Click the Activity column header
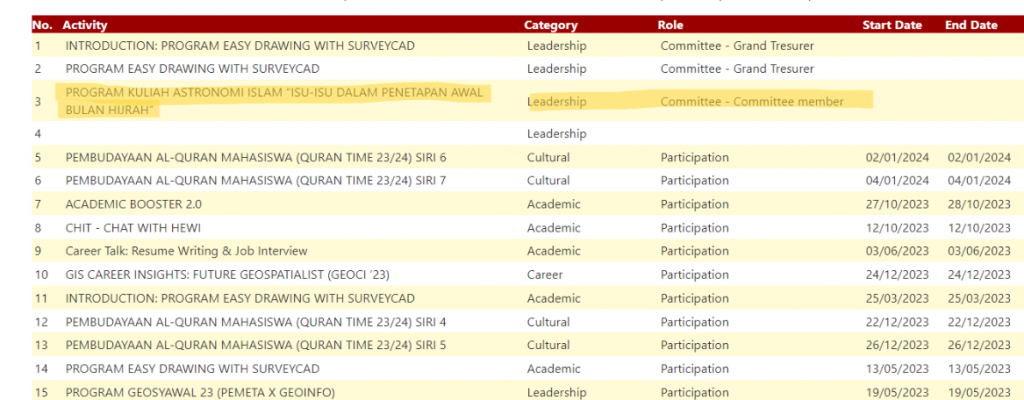Image resolution: width=1024 pixels, height=400 pixels. click(x=85, y=25)
